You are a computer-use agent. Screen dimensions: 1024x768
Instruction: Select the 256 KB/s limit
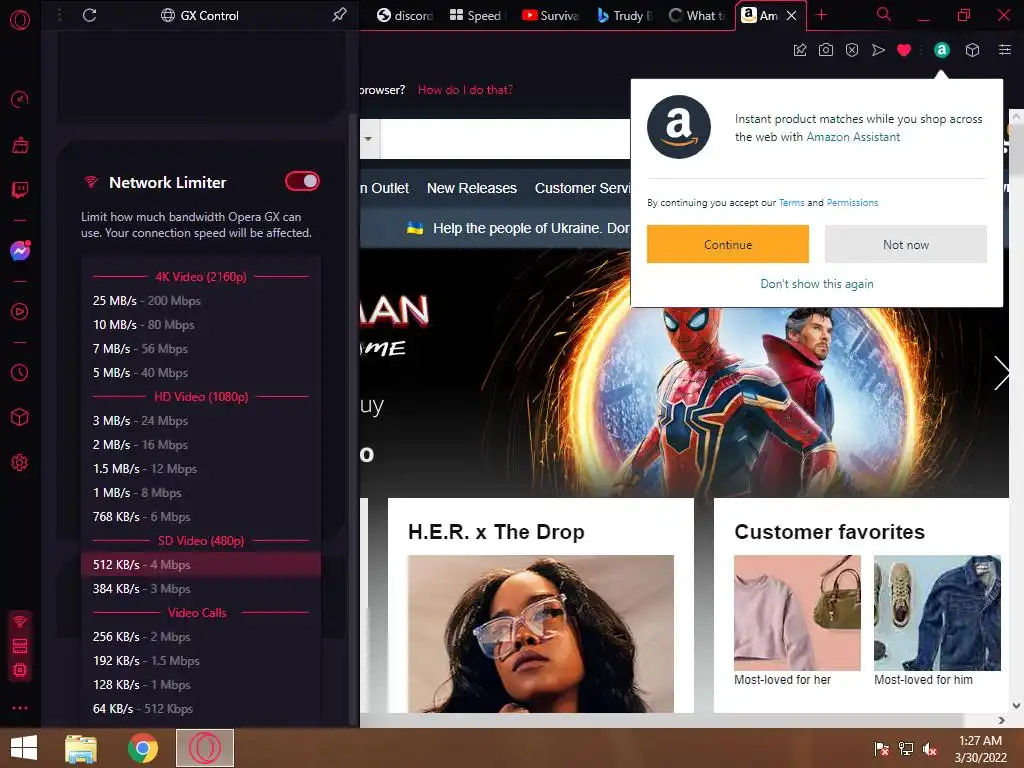pos(201,637)
